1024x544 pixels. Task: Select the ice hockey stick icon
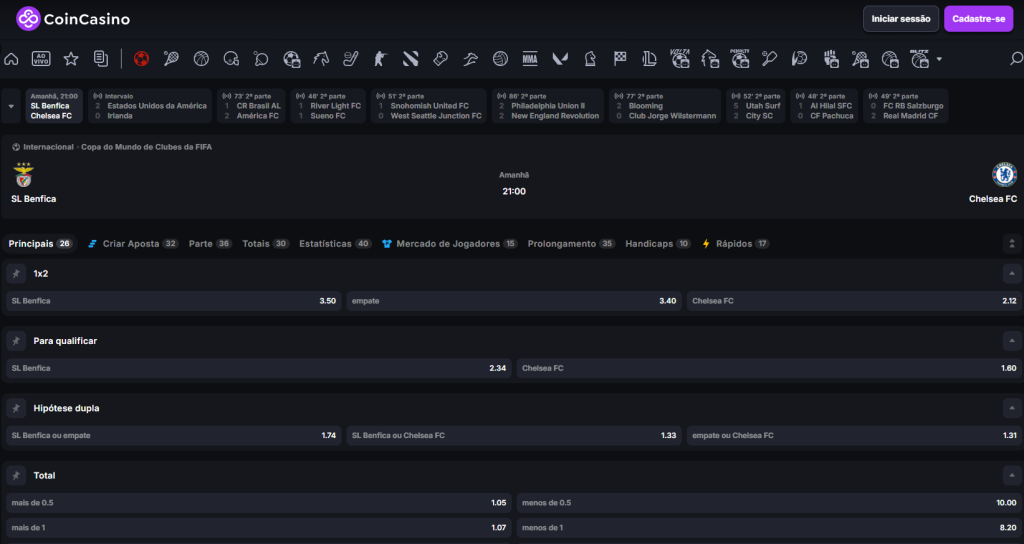pos(351,59)
